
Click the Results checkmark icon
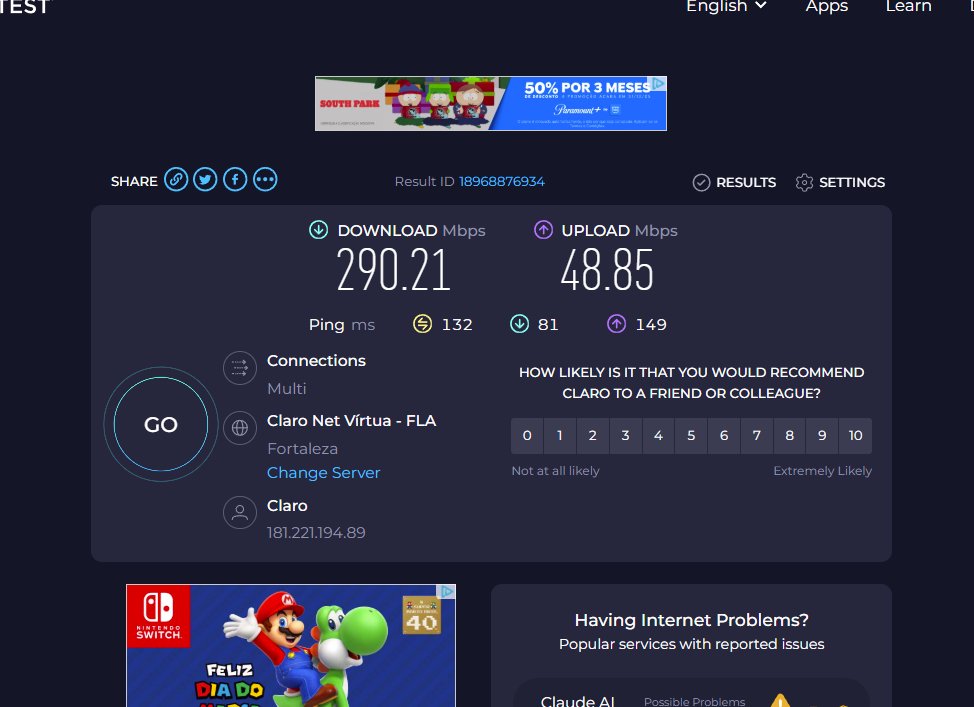pyautogui.click(x=701, y=182)
